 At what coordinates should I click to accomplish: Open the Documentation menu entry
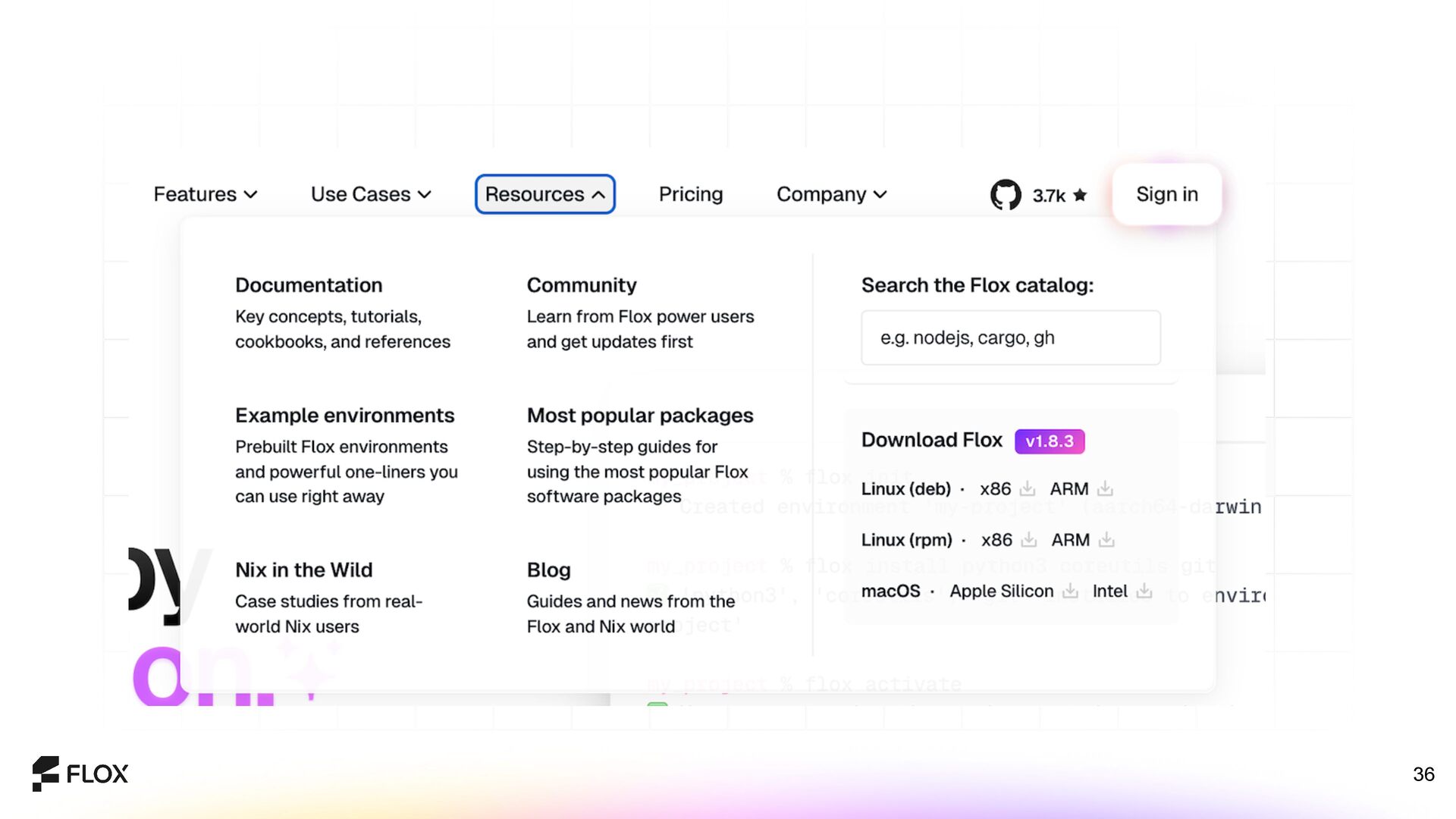click(309, 285)
